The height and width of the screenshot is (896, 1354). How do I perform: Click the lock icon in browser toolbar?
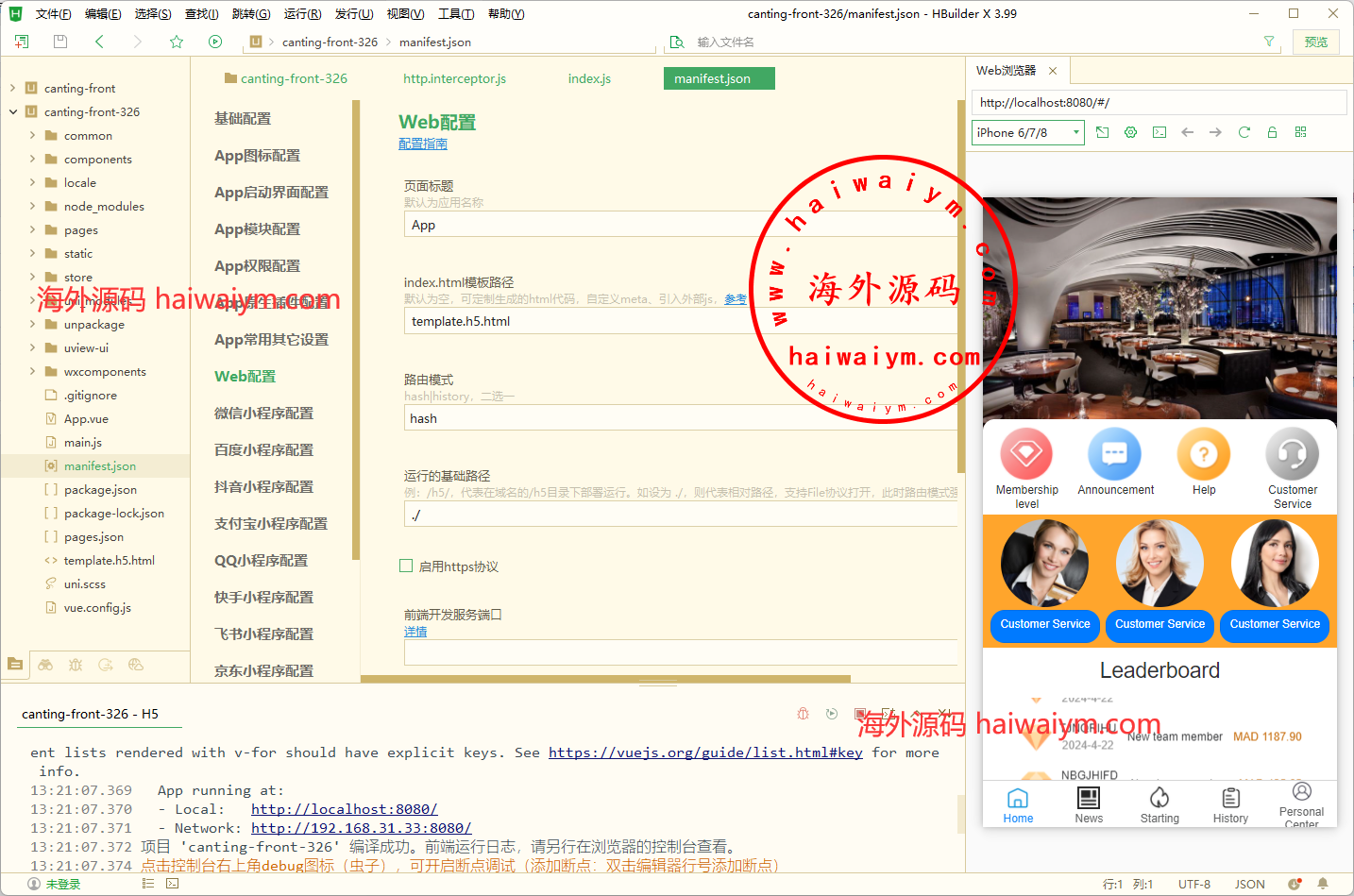[1272, 132]
